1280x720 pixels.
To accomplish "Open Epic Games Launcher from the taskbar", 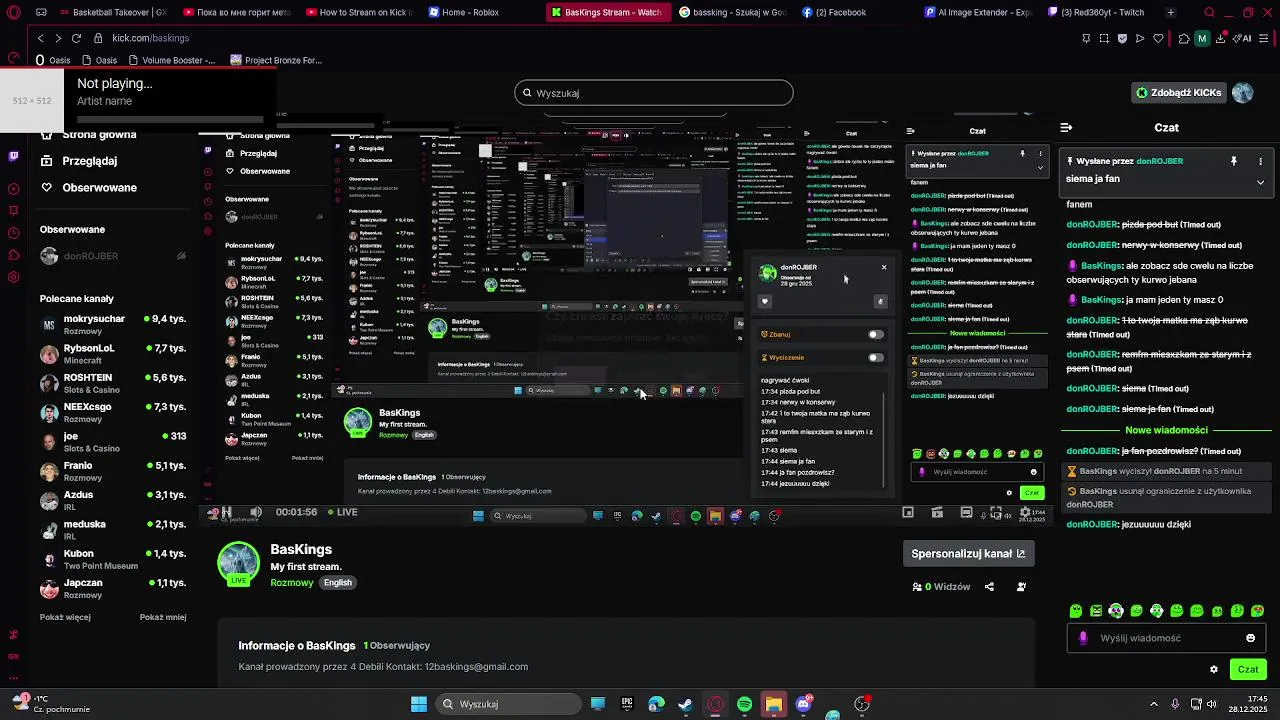I will coord(627,704).
